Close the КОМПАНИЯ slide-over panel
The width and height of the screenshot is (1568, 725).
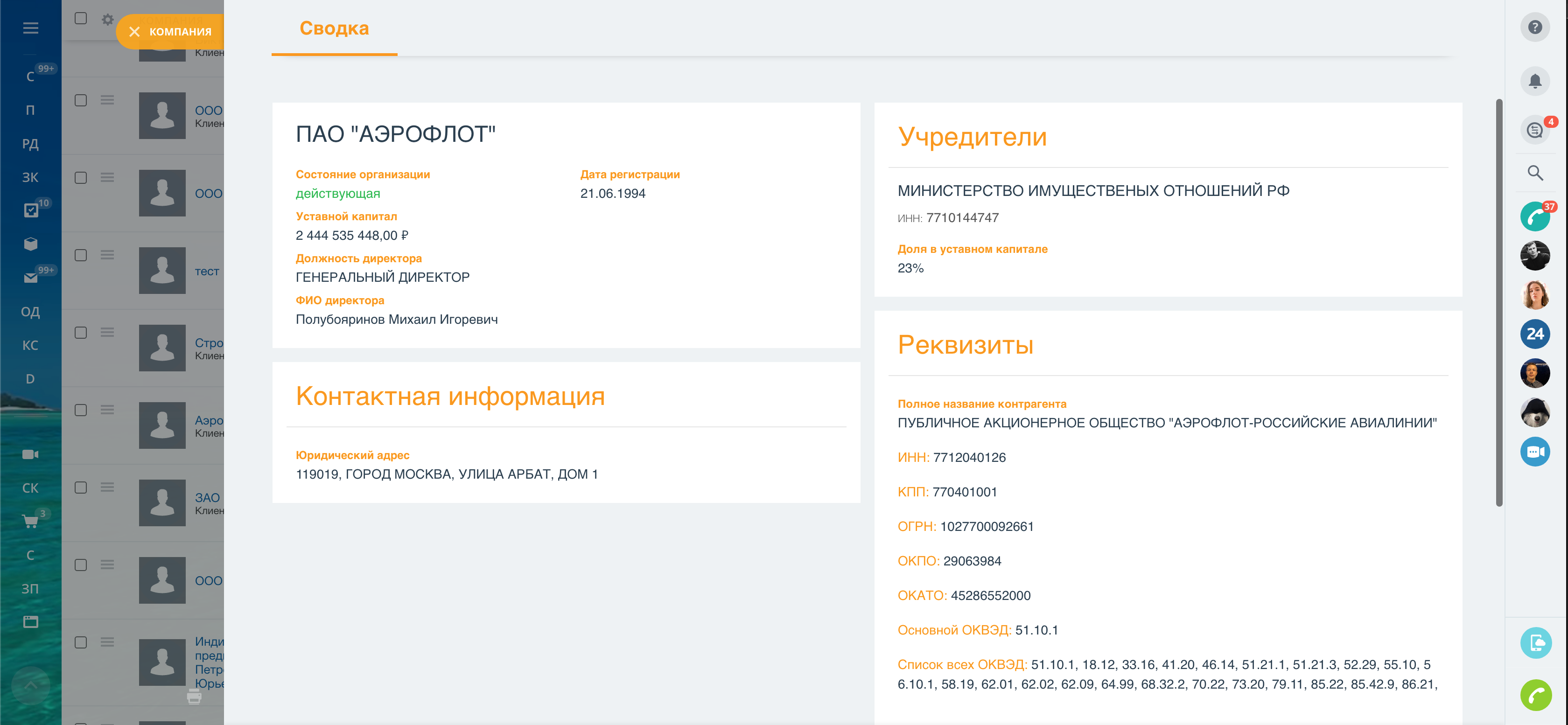[136, 31]
